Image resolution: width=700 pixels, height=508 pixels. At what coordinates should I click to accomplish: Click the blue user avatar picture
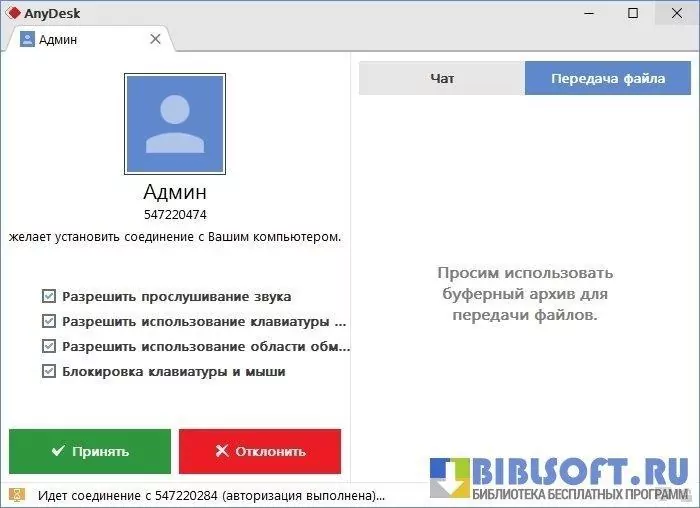pos(175,123)
